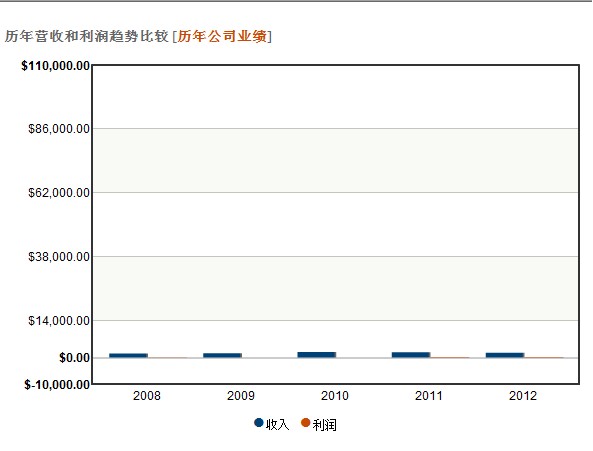Click the 2012 x-axis year label
Image resolution: width=593 pixels, height=451 pixels.
(x=523, y=396)
